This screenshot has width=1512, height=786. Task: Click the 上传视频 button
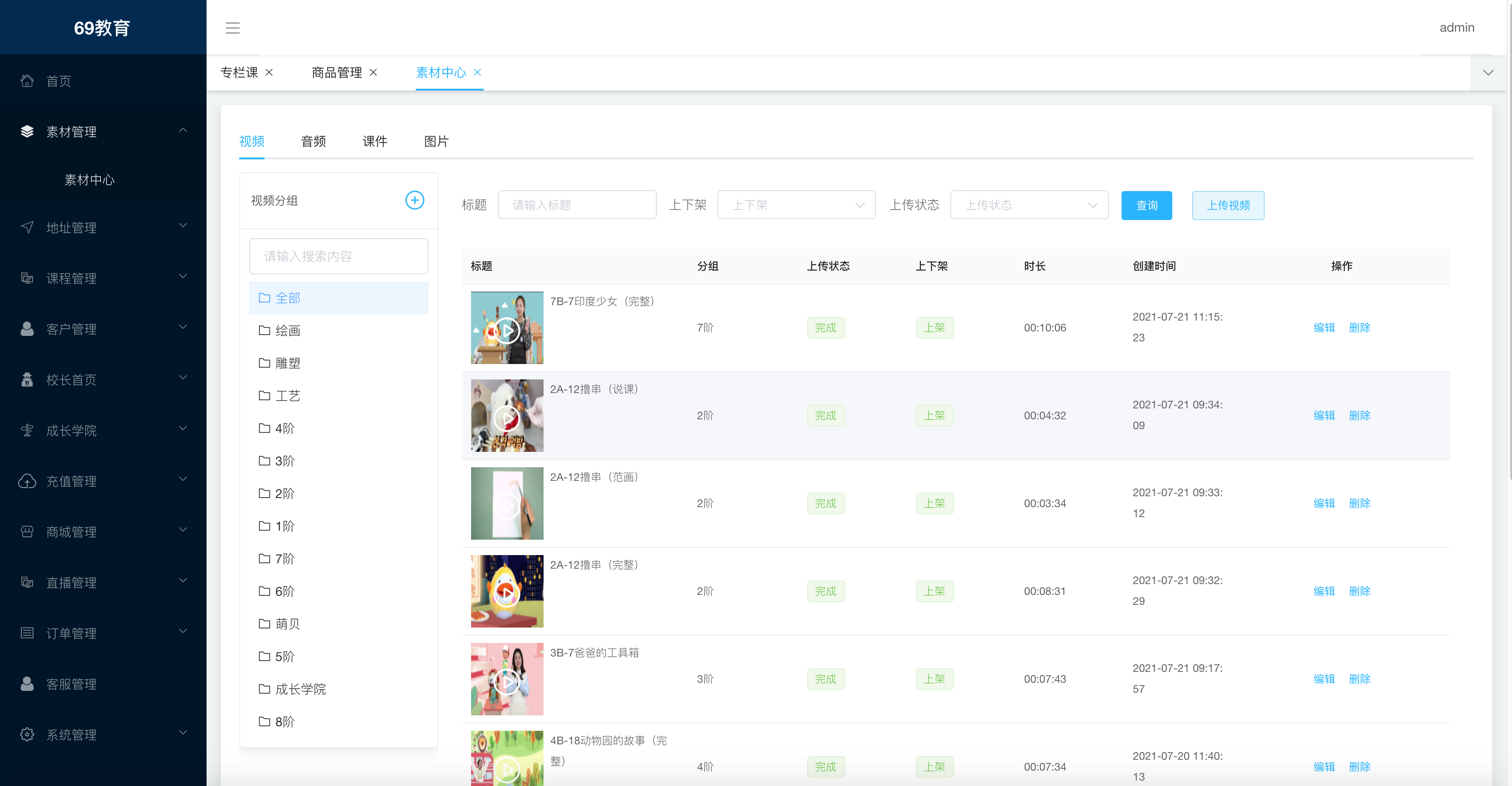[x=1228, y=205]
